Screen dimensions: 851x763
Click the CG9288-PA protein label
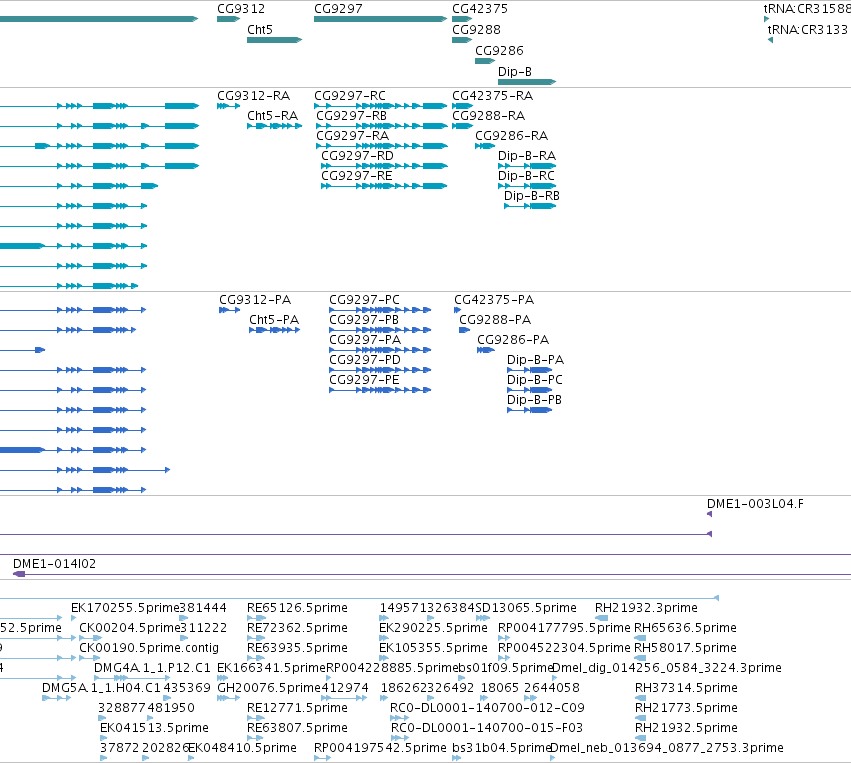[x=495, y=320]
